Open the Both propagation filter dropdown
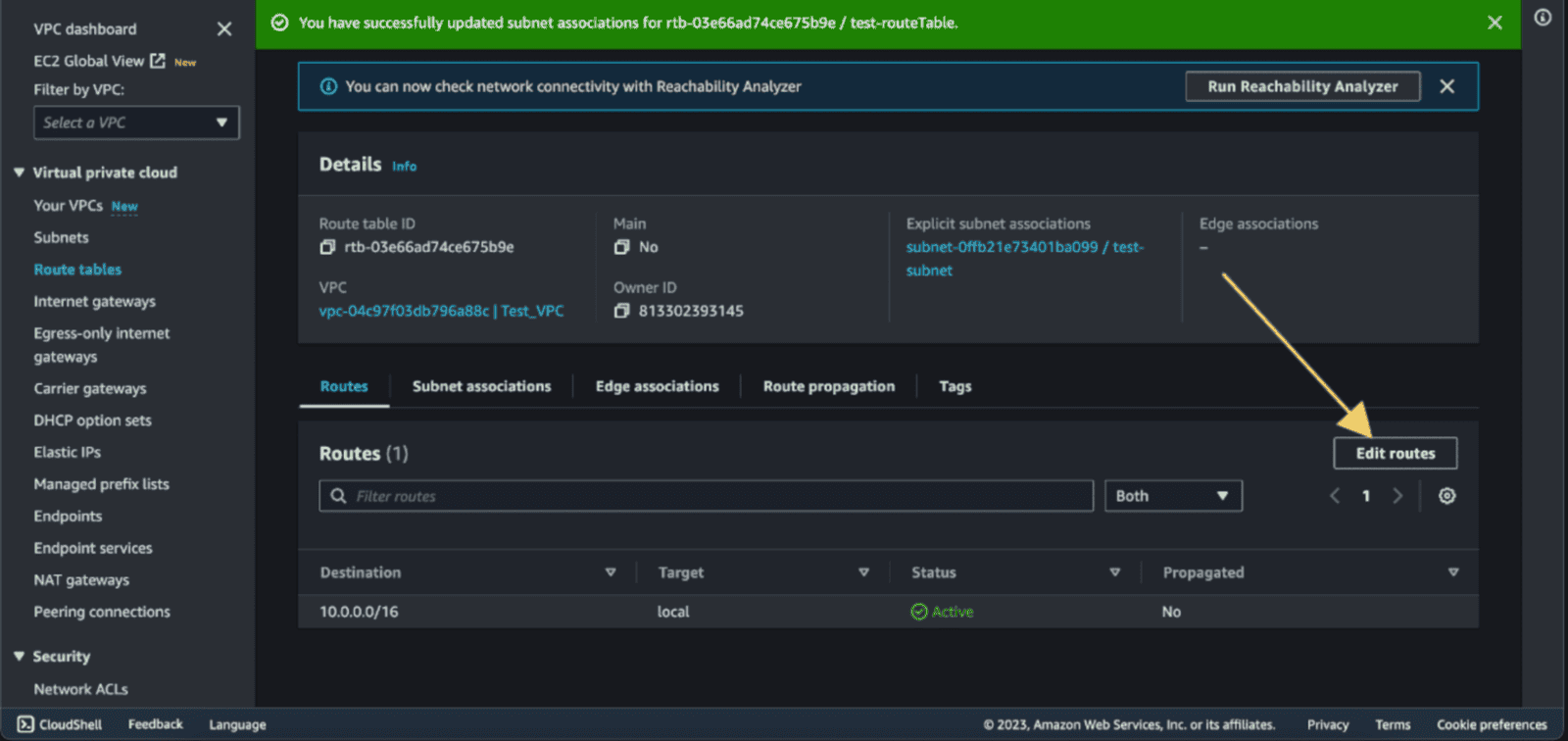Screen dimensions: 1568x741 point(1172,496)
